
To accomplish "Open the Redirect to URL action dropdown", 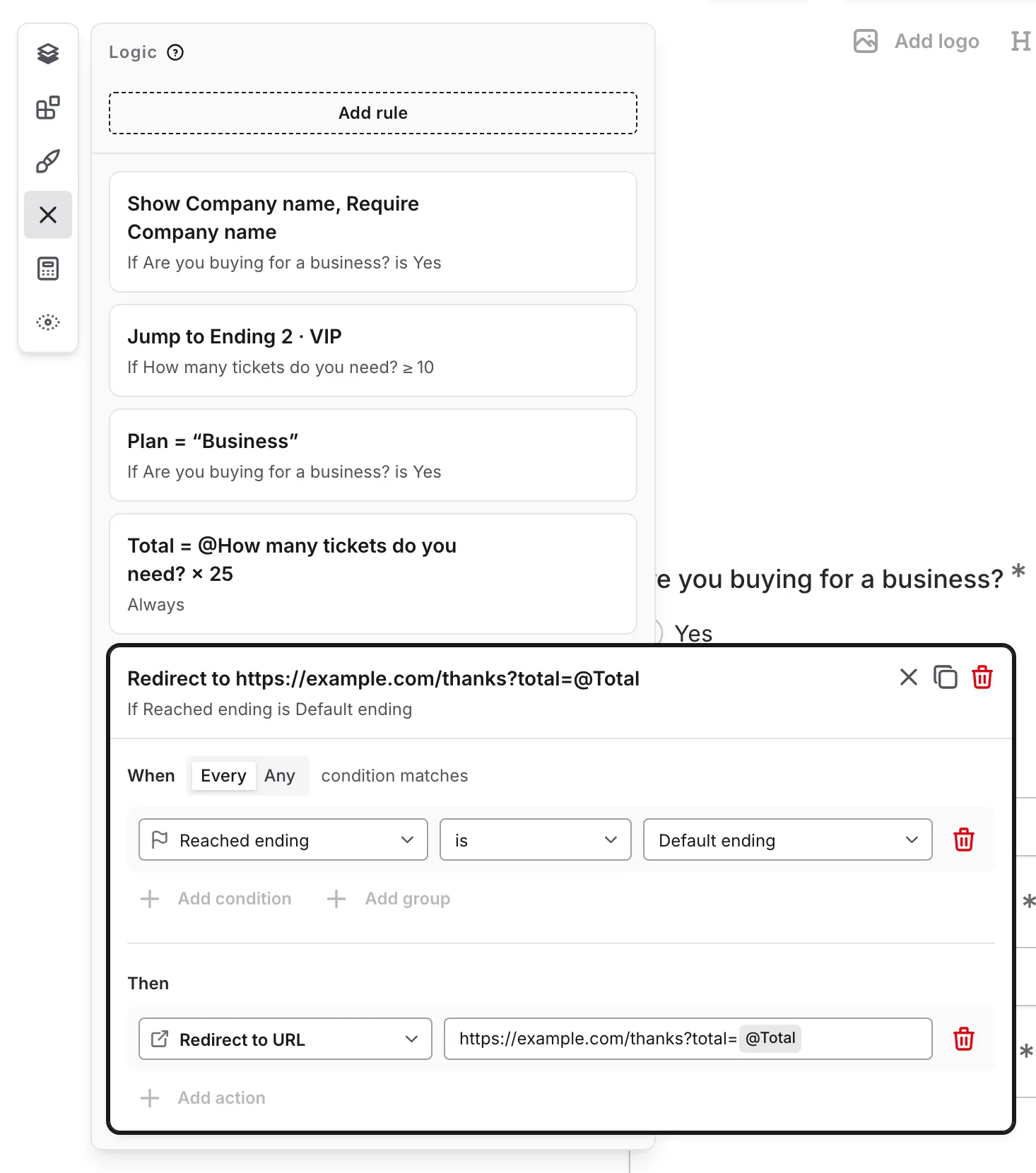I will tap(286, 1039).
